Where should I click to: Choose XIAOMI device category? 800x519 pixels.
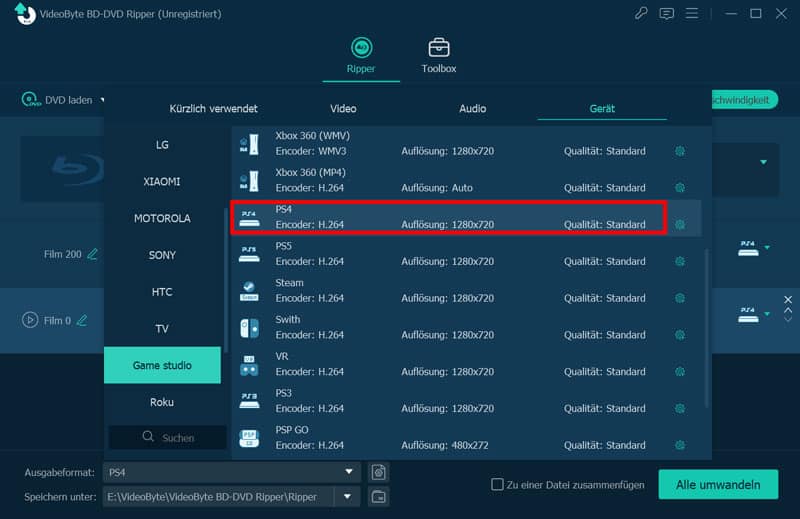(162, 182)
